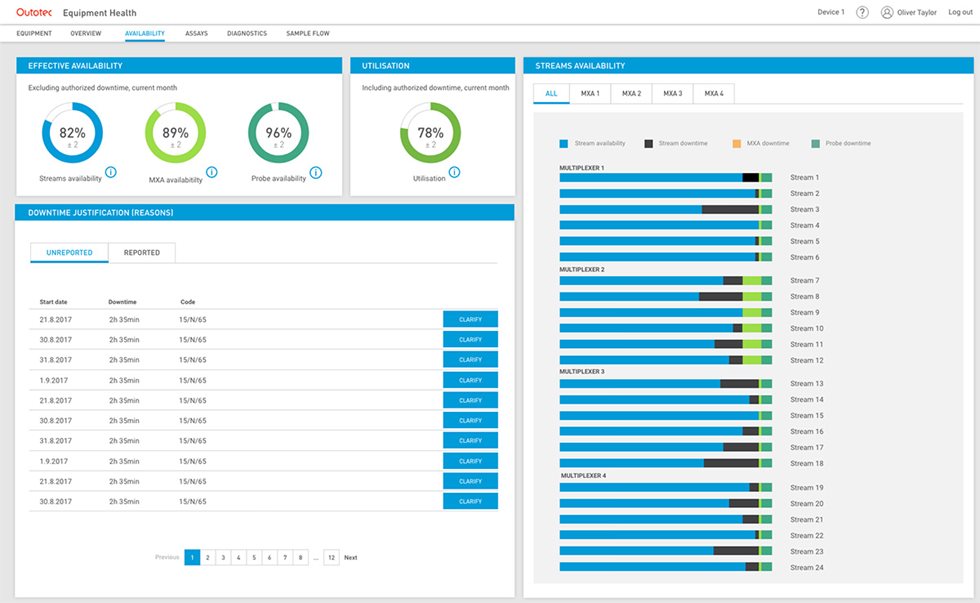980x603 pixels.
Task: Go to page 5 of downtime list
Action: (253, 557)
